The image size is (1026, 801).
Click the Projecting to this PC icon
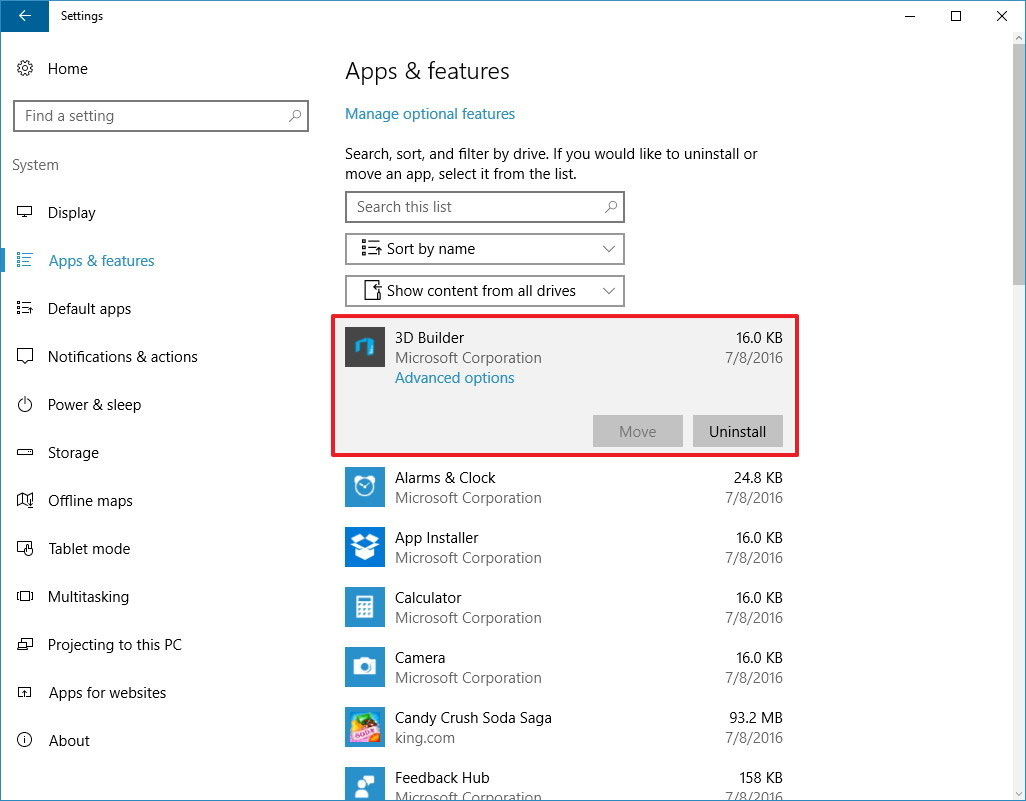coord(25,644)
